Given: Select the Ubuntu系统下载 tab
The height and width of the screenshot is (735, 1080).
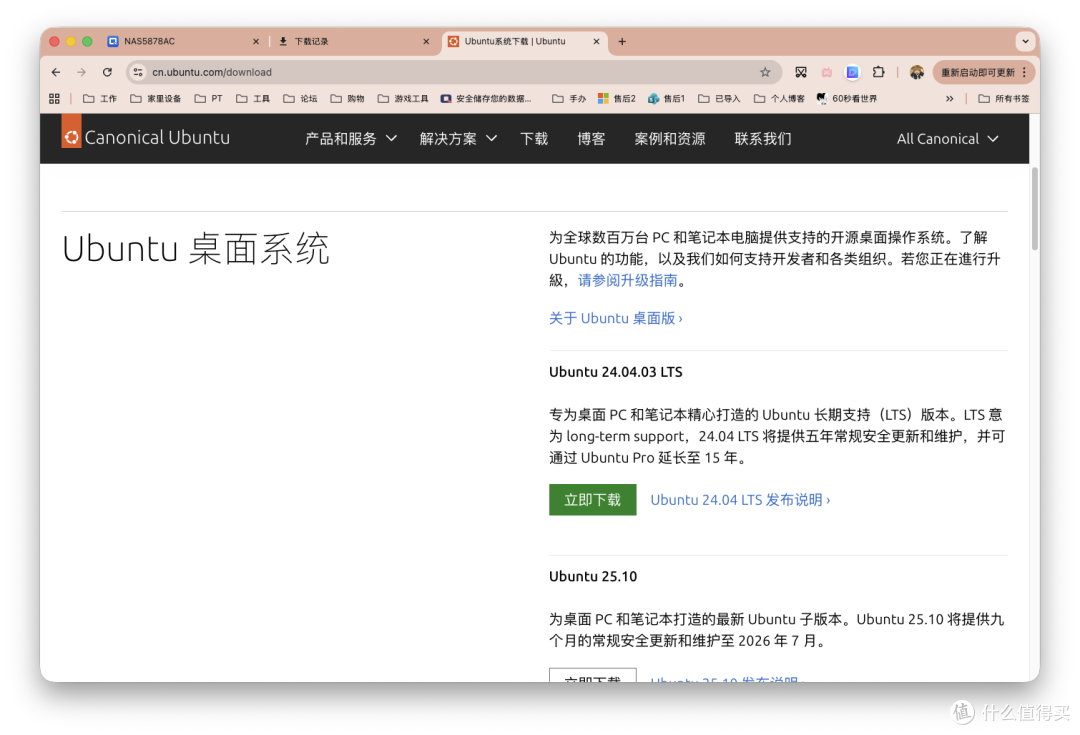Looking at the screenshot, I should [523, 41].
